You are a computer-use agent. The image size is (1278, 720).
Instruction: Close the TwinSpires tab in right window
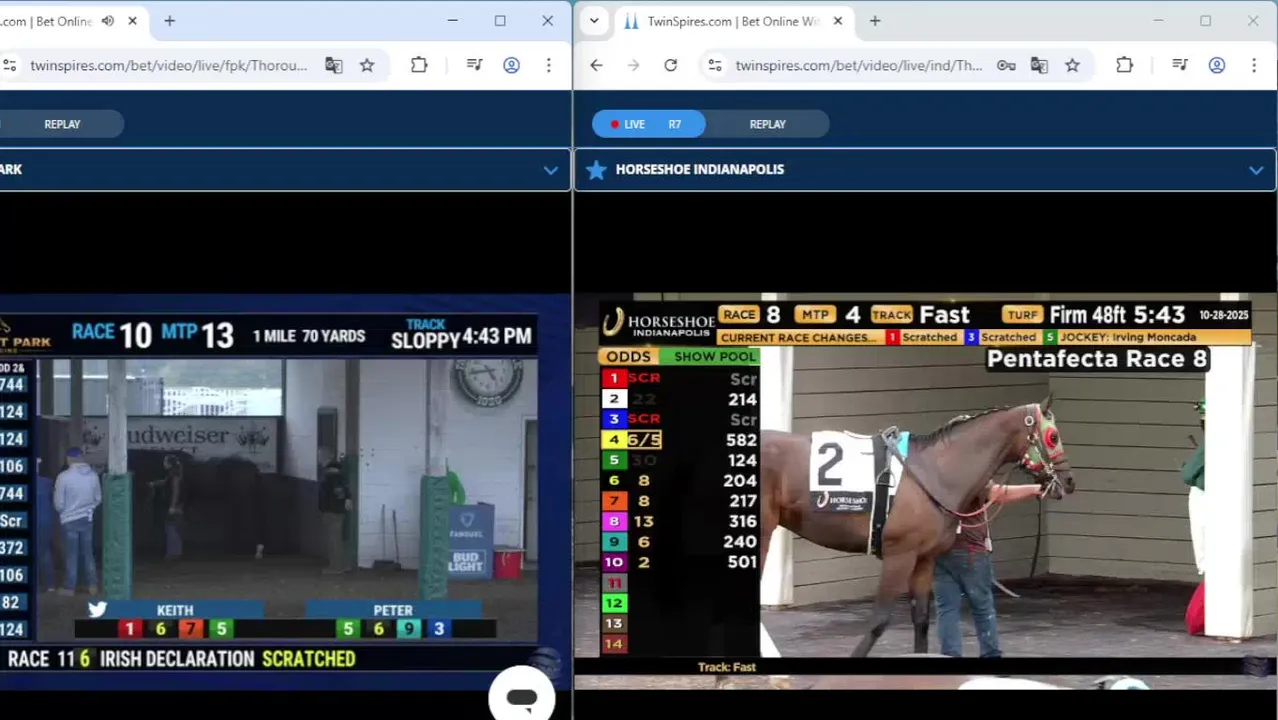(x=838, y=21)
